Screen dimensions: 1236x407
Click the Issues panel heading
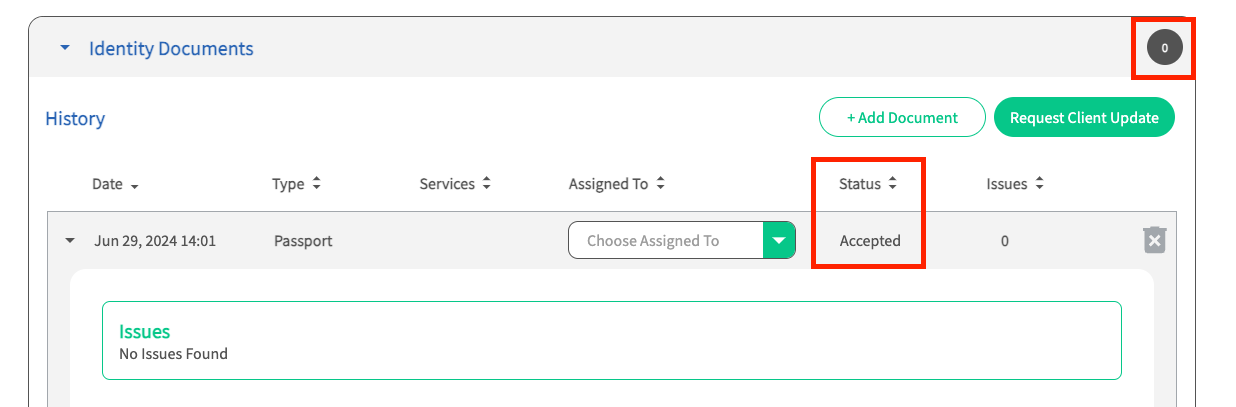145,332
